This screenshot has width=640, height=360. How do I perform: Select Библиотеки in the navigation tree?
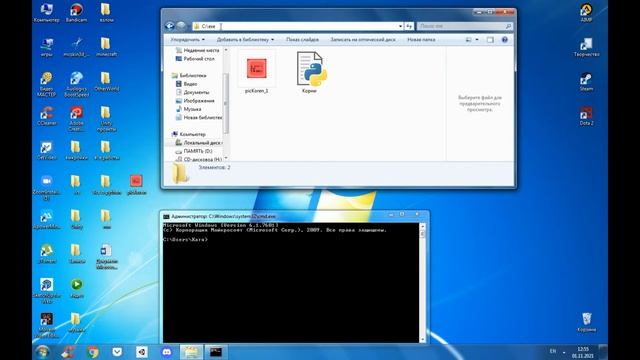[x=189, y=76]
